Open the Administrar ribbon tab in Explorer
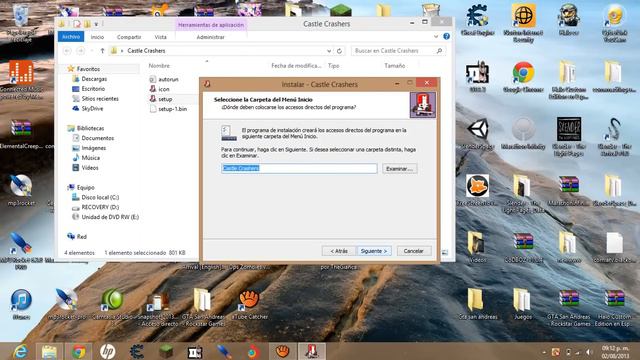 [211, 37]
